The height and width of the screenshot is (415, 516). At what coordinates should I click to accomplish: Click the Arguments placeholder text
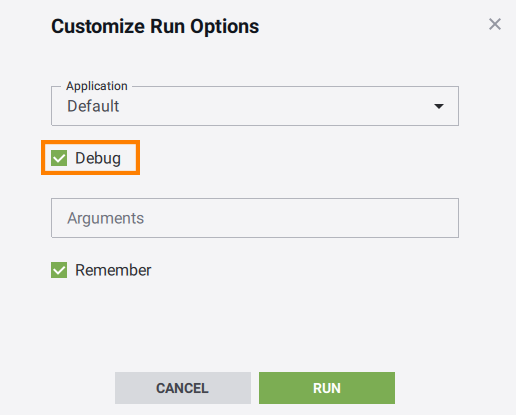105,219
